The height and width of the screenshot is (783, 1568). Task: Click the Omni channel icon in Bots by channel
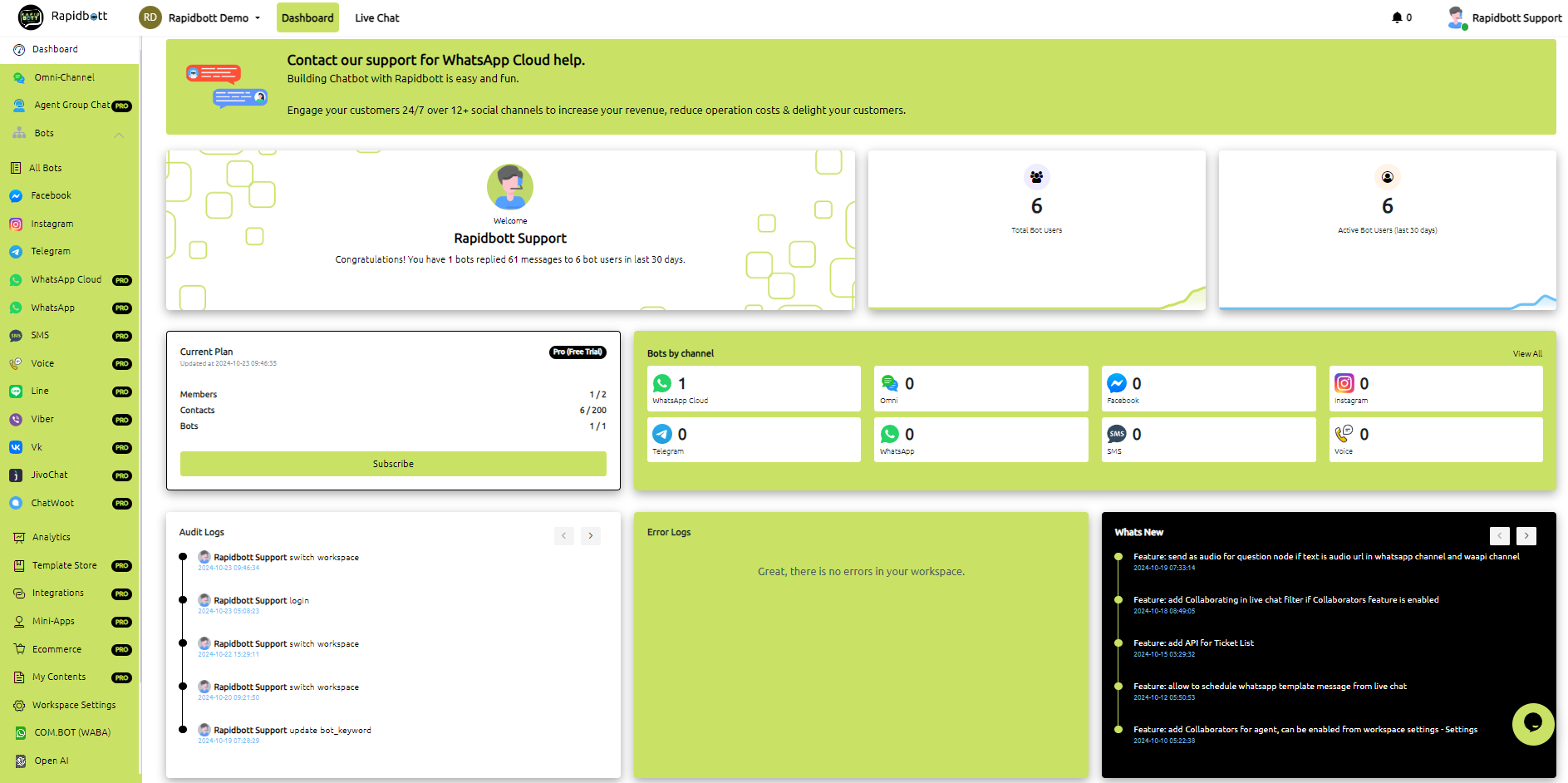coord(890,383)
